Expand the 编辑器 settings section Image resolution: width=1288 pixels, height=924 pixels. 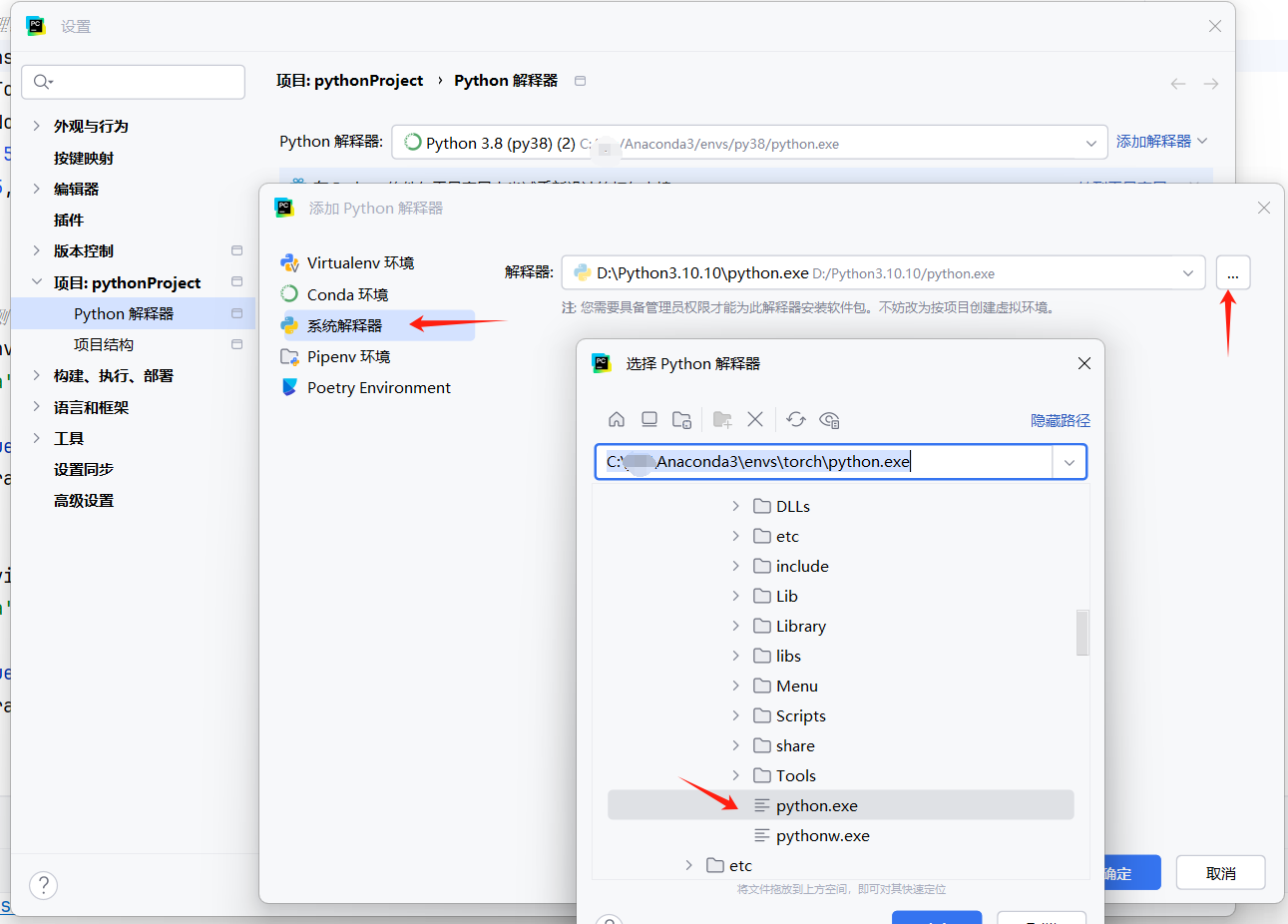[37, 189]
